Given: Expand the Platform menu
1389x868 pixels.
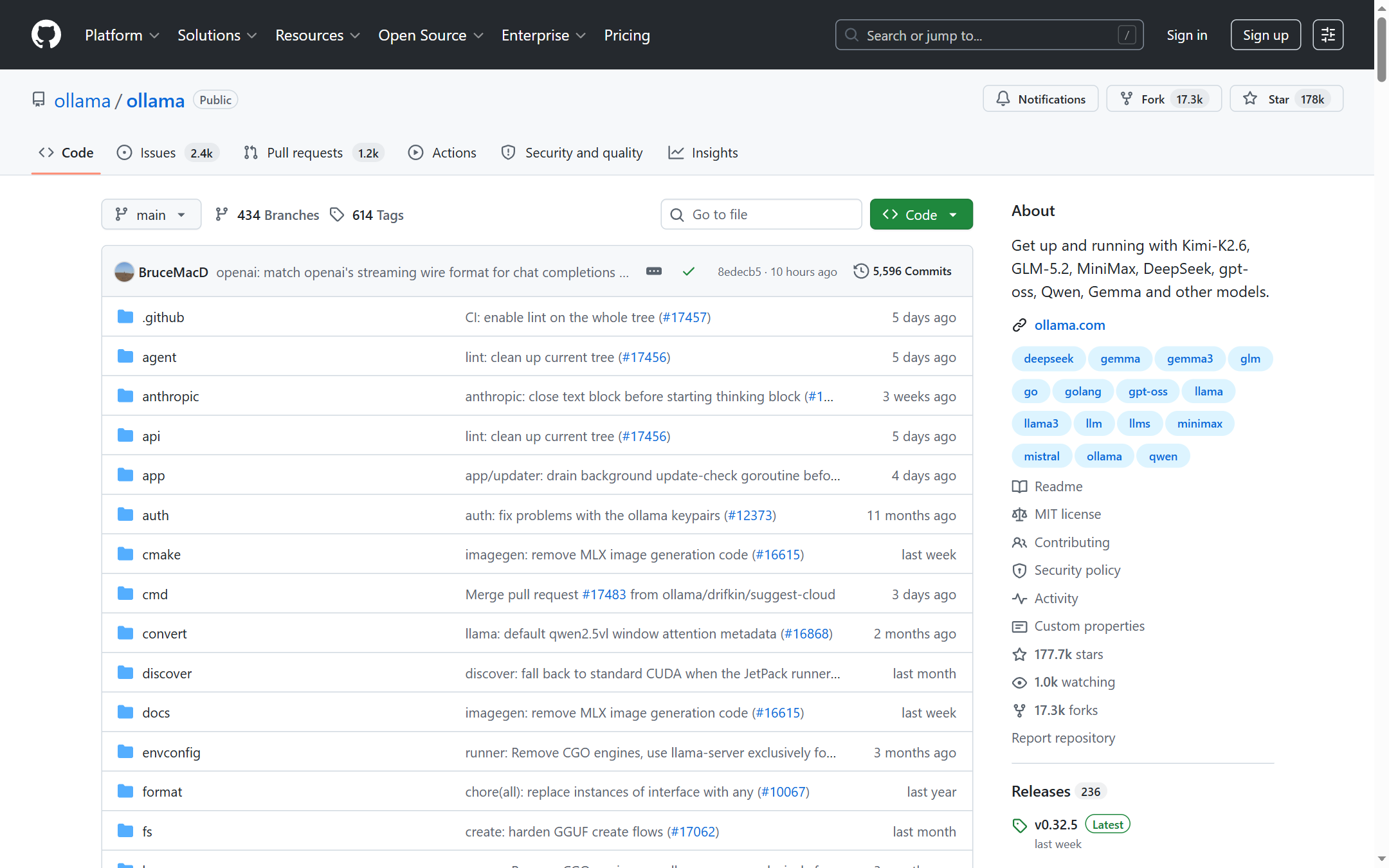Looking at the screenshot, I should [x=122, y=35].
